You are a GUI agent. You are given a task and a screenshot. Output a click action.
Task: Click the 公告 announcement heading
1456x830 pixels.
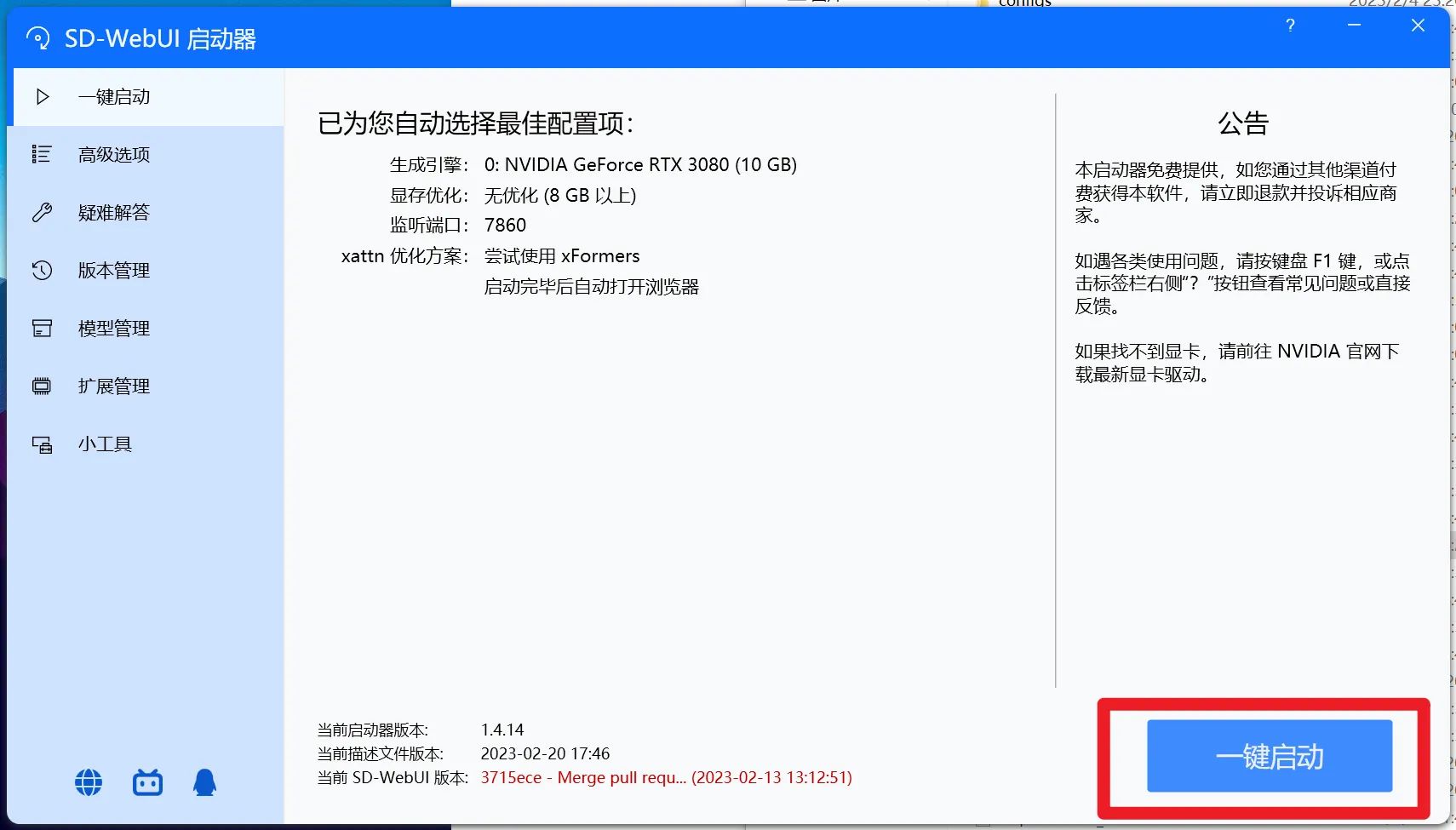click(1243, 123)
